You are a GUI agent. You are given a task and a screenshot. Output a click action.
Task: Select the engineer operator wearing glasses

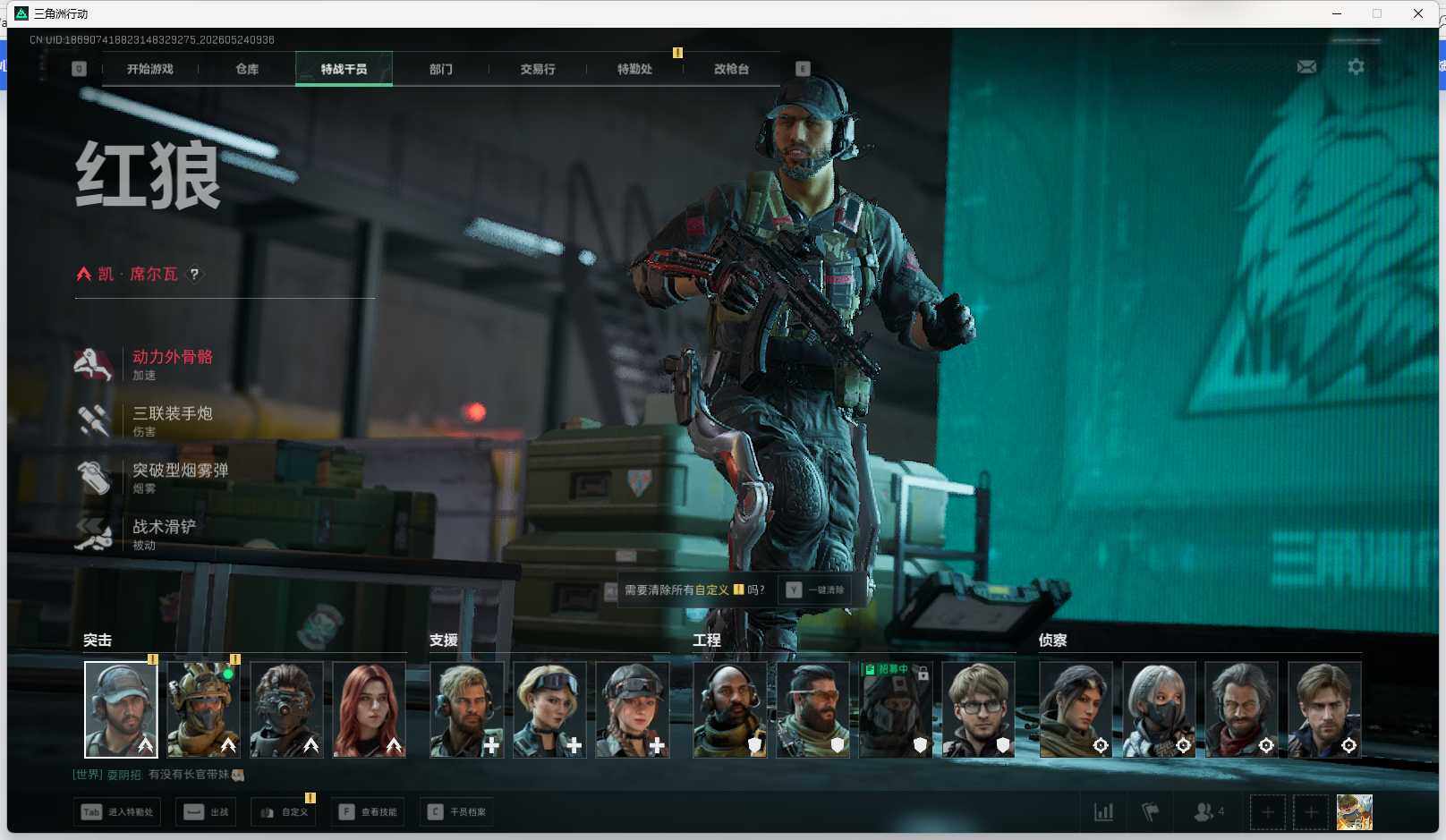(x=978, y=709)
